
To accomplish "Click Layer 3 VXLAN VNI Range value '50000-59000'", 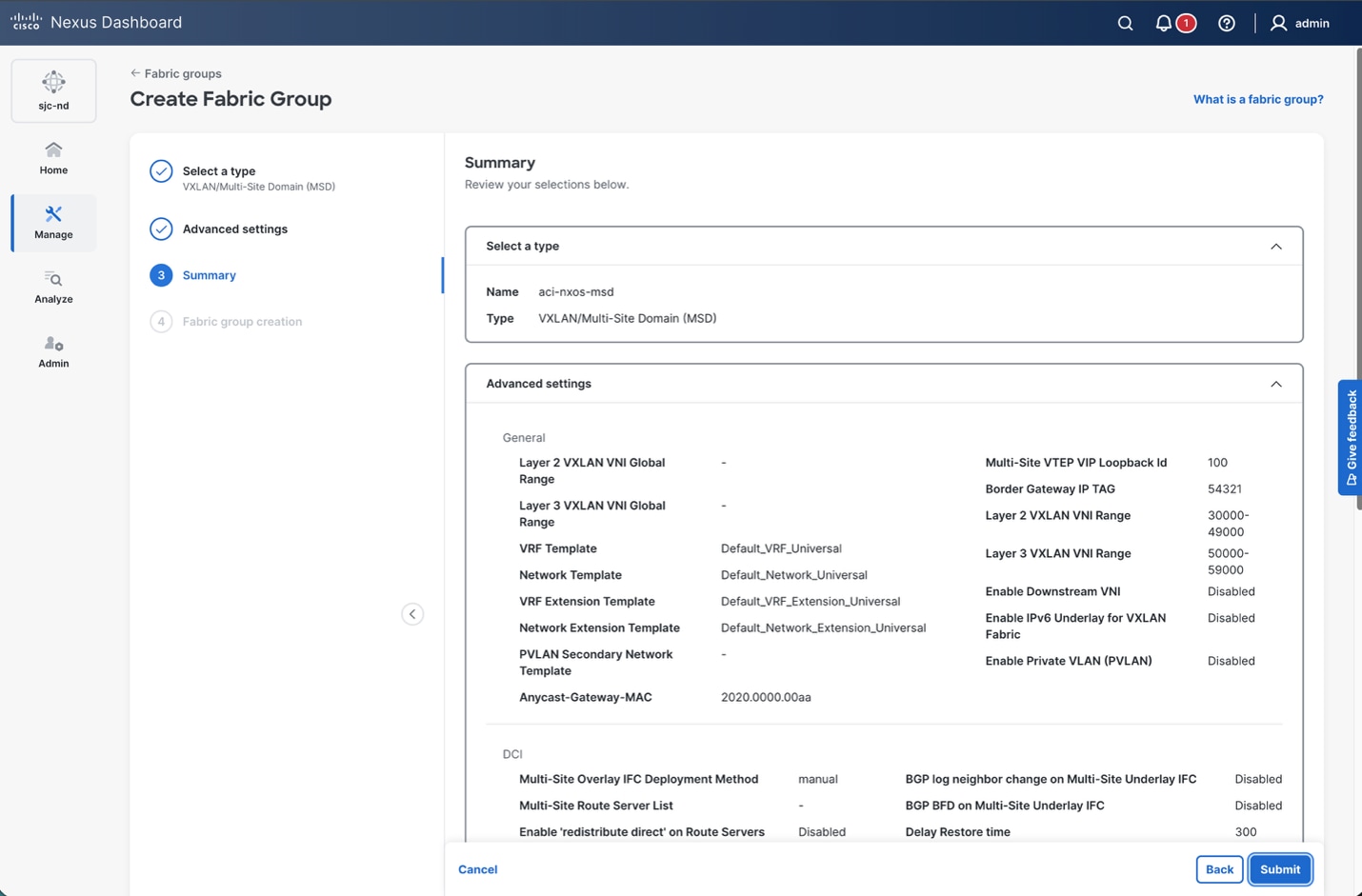I will coord(1229,562).
